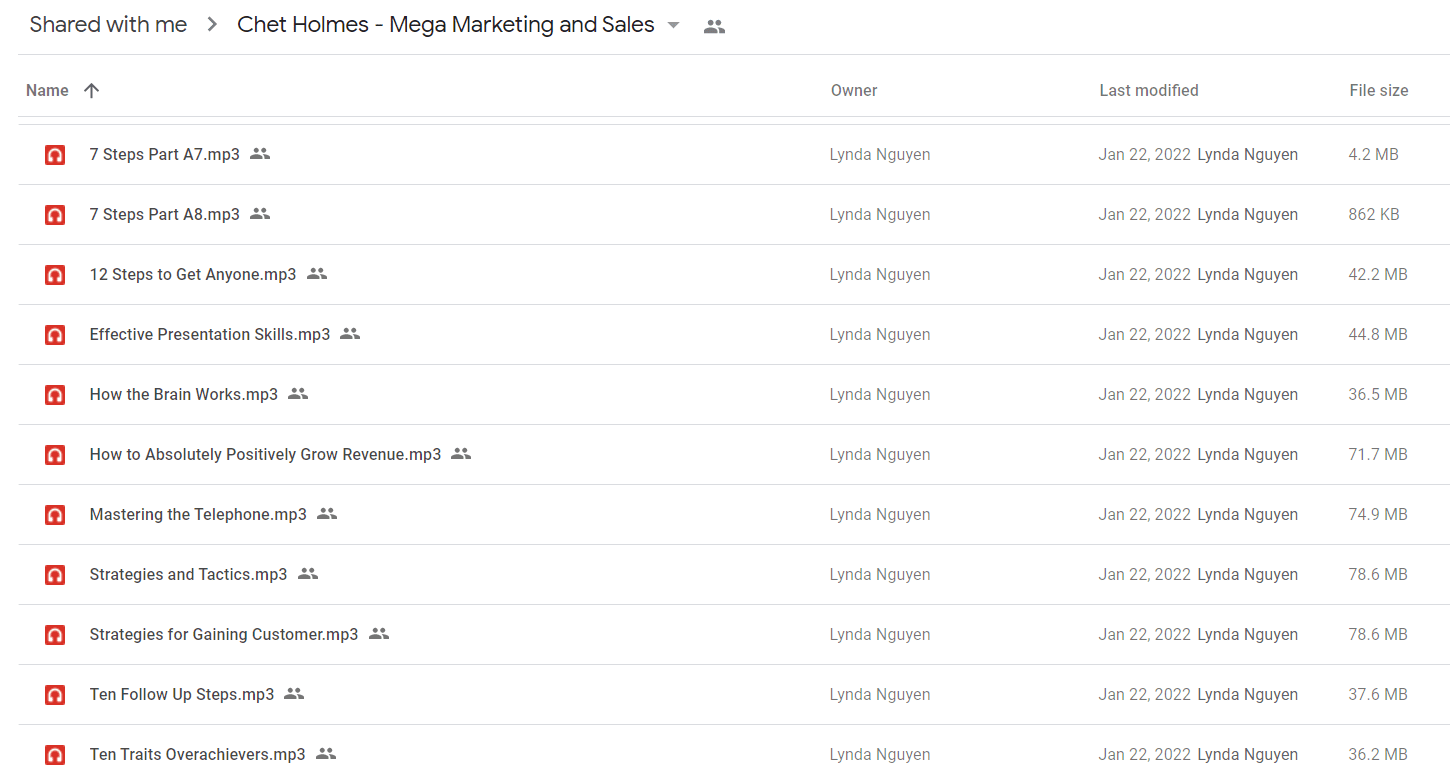Click the 36.5 MB file size value
This screenshot has width=1450, height=784.
pyautogui.click(x=1378, y=395)
